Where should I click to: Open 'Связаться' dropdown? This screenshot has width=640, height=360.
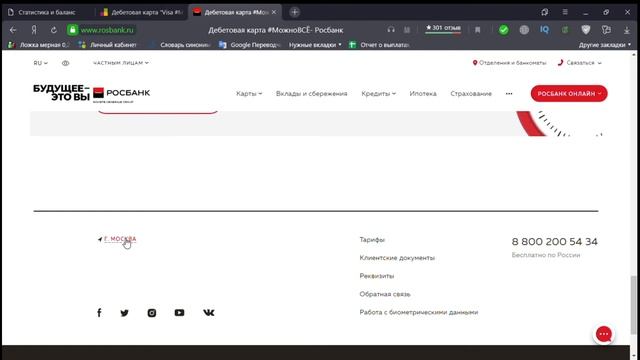pos(580,63)
